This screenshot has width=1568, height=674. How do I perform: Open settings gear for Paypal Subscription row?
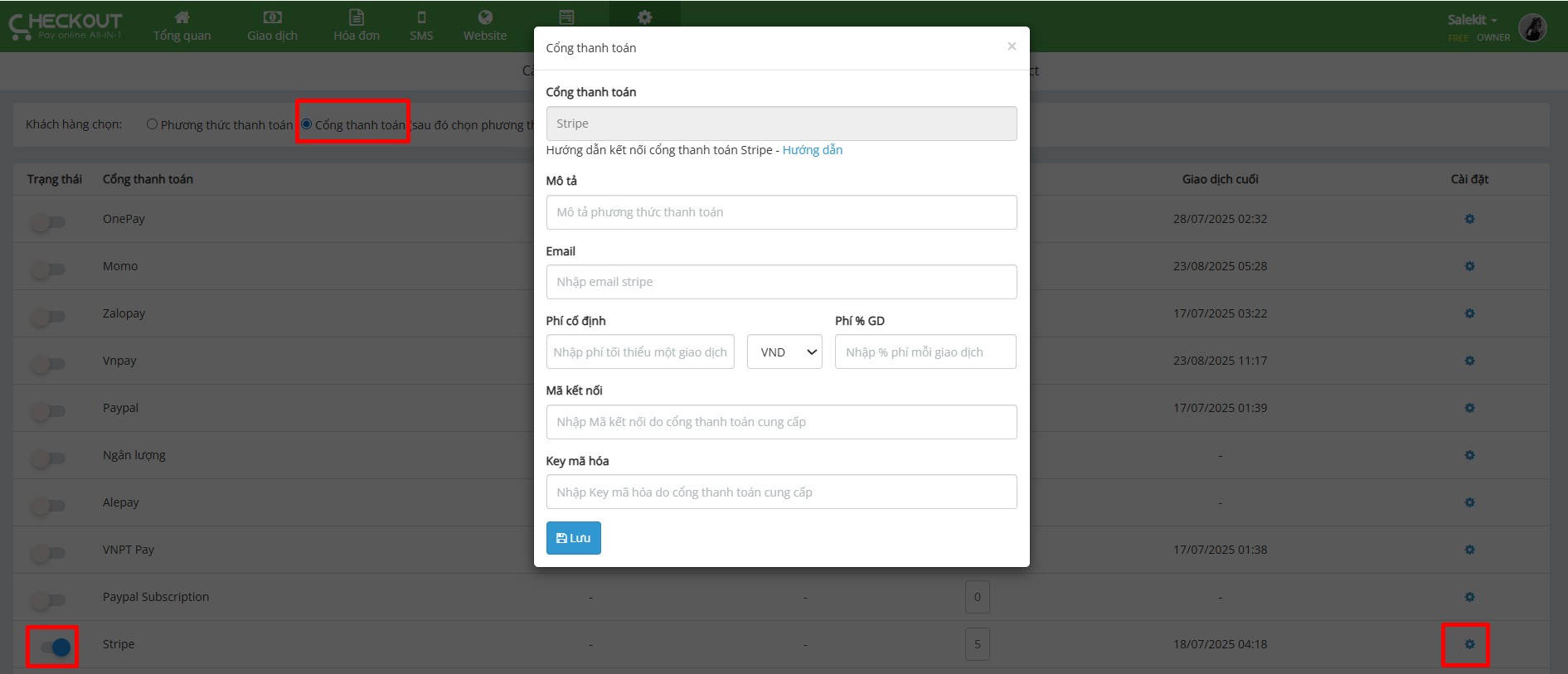[1469, 597]
